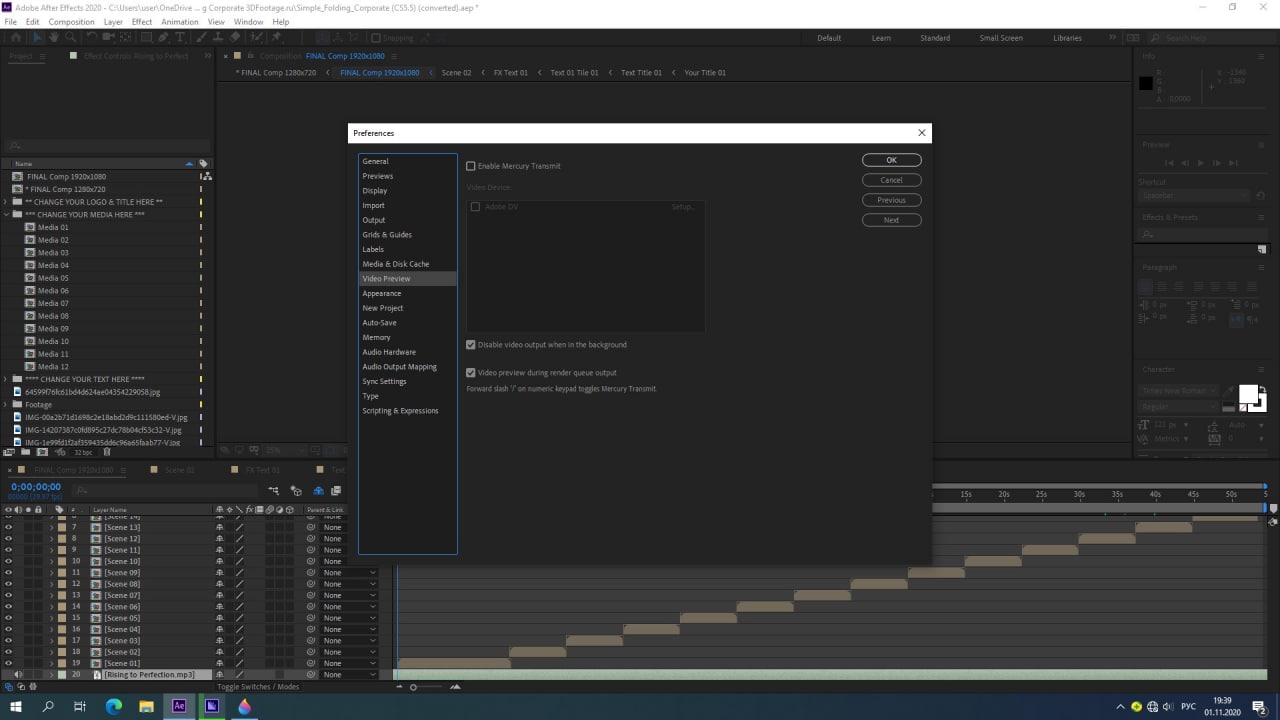1280x720 pixels.
Task: Collapse CHANGE YOUR MEDIA HERE folder
Action: pos(6,215)
